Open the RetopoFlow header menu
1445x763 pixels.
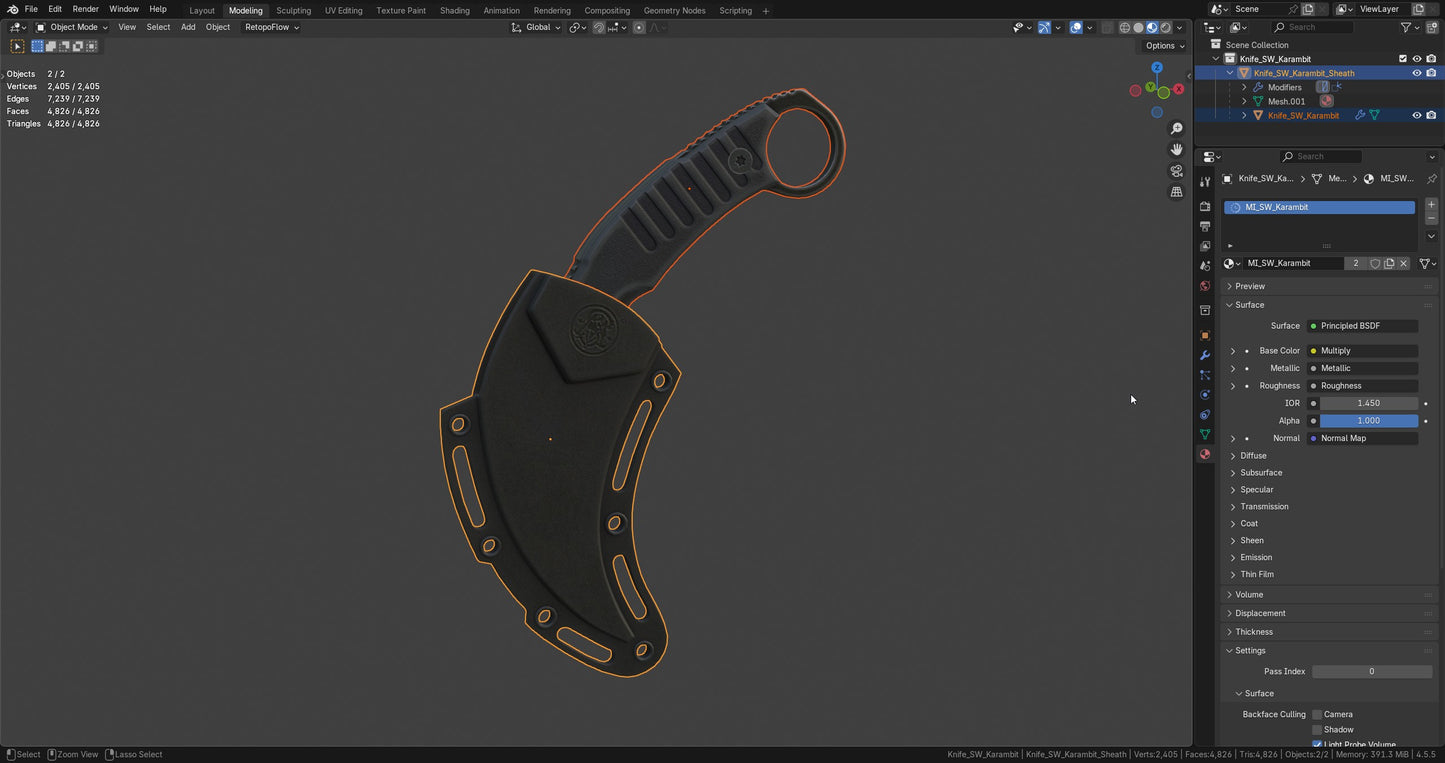point(272,27)
